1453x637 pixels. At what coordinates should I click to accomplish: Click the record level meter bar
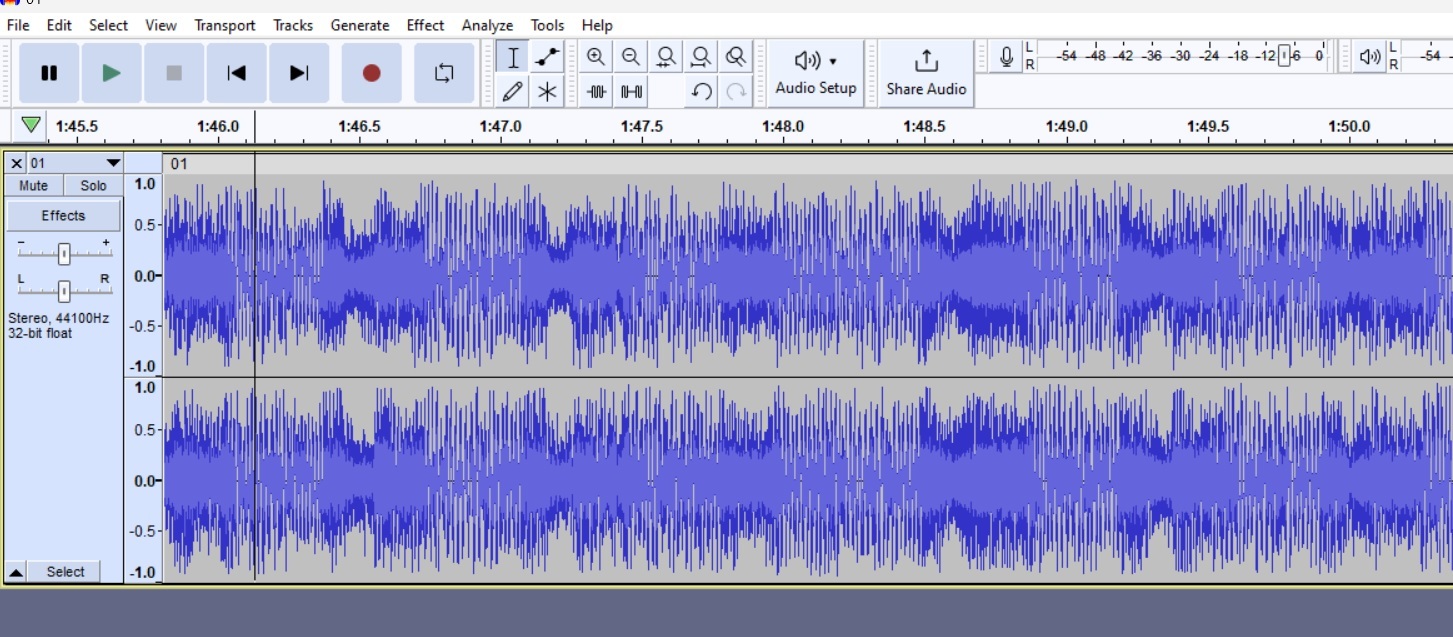pos(1181,56)
